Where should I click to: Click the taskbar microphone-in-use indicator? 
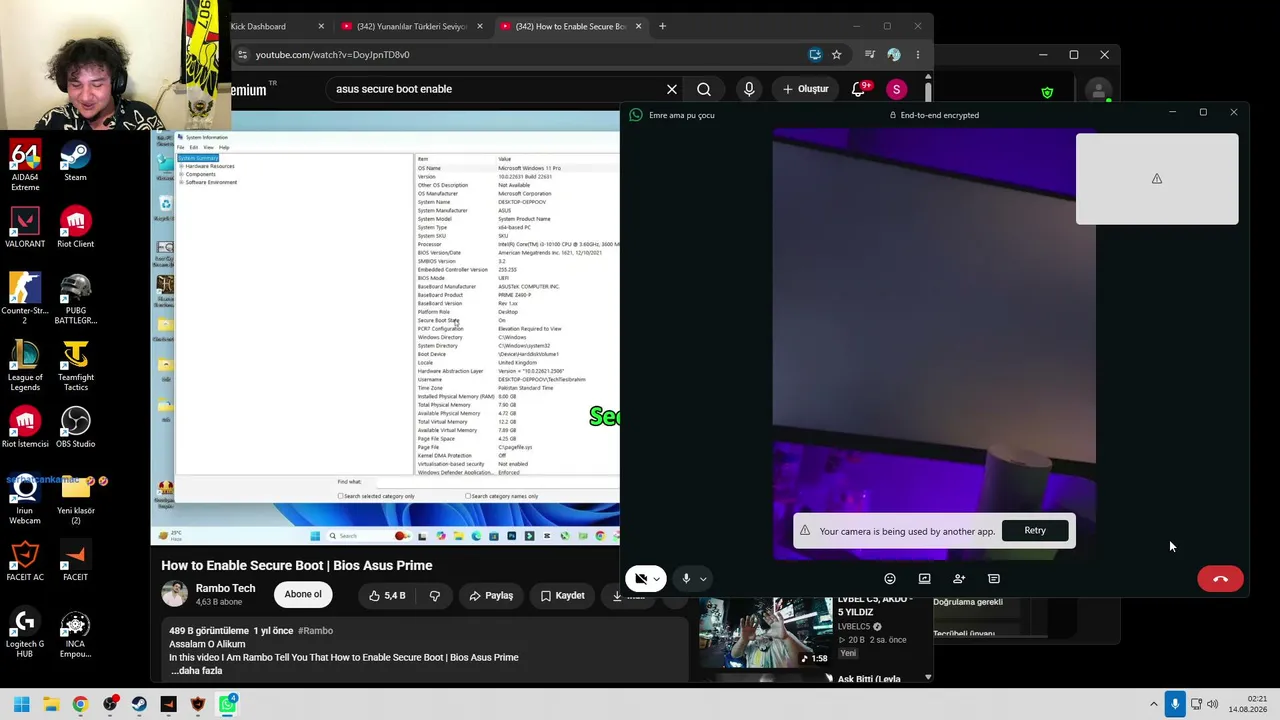tap(1175, 704)
